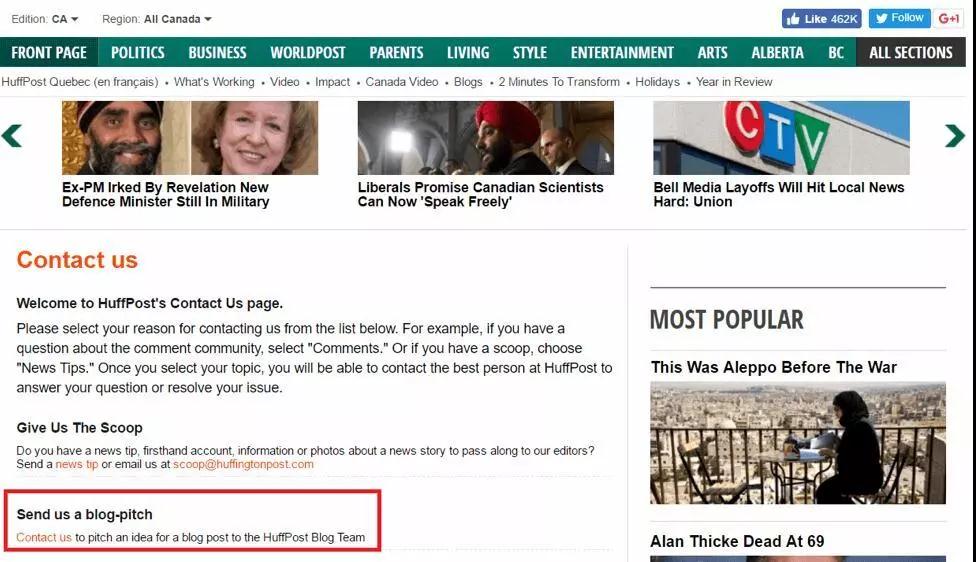Screen dimensions: 976x562
Task: Click Contact us link under blog-pitch
Action: click(x=44, y=537)
